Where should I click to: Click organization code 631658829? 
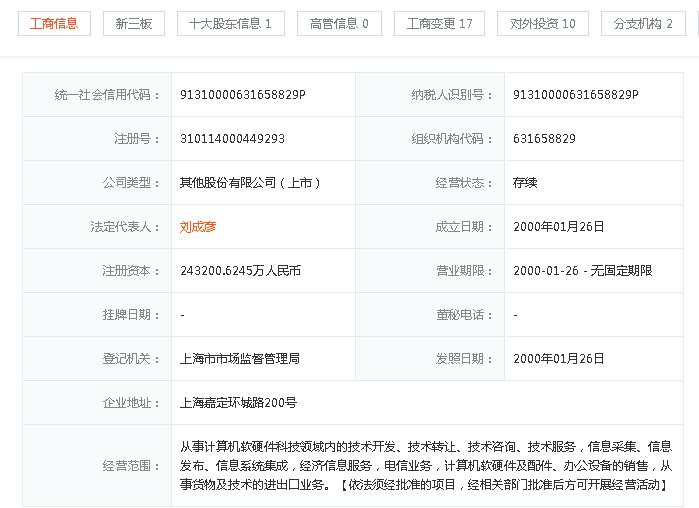tap(544, 139)
